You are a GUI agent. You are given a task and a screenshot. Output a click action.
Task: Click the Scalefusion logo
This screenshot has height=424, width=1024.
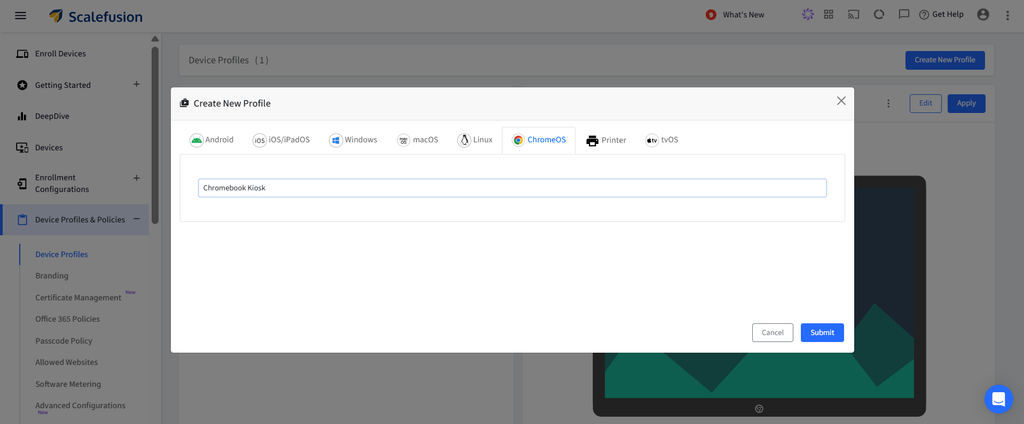point(96,16)
